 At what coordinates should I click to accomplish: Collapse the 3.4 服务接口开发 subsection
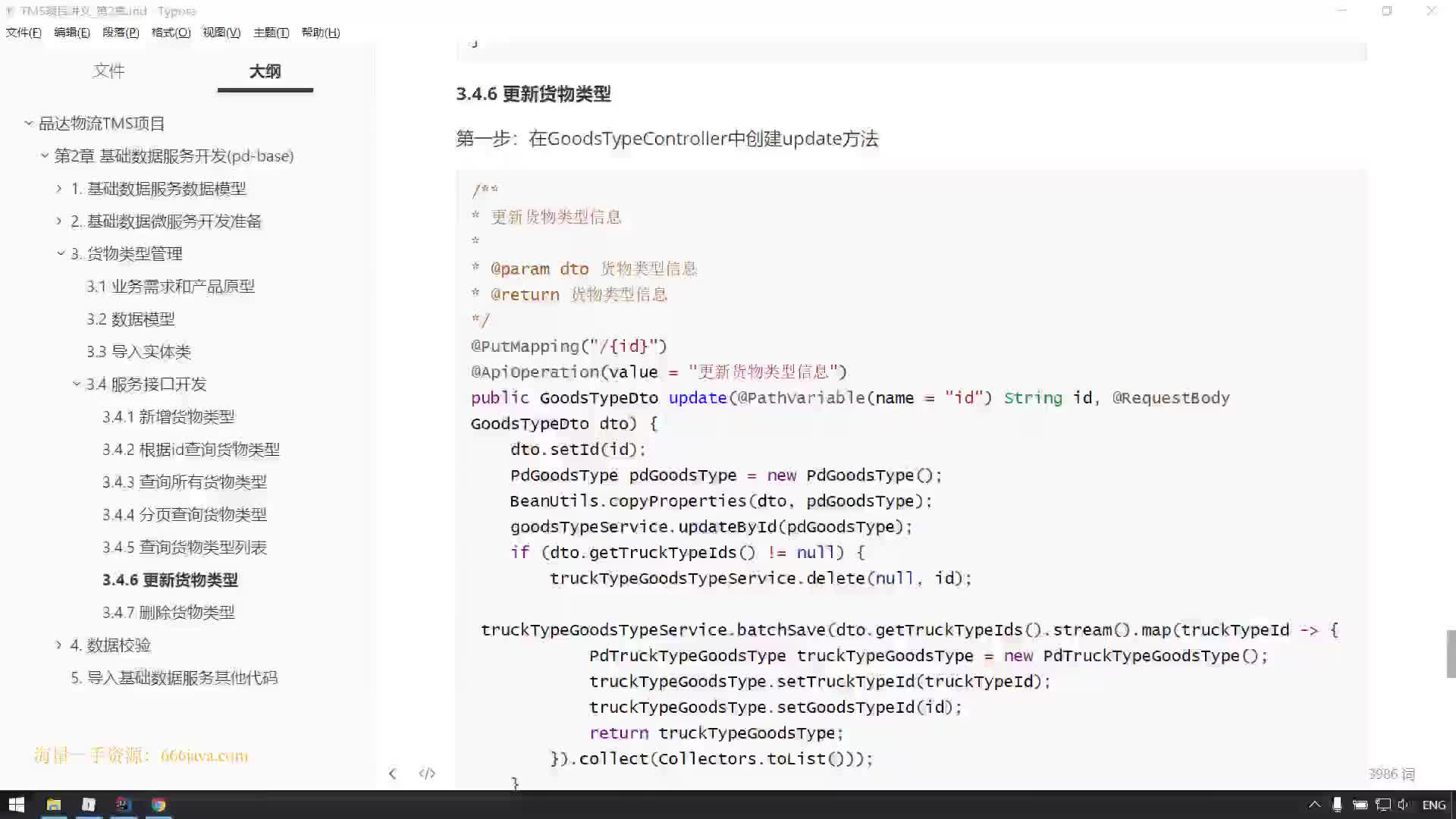[76, 384]
